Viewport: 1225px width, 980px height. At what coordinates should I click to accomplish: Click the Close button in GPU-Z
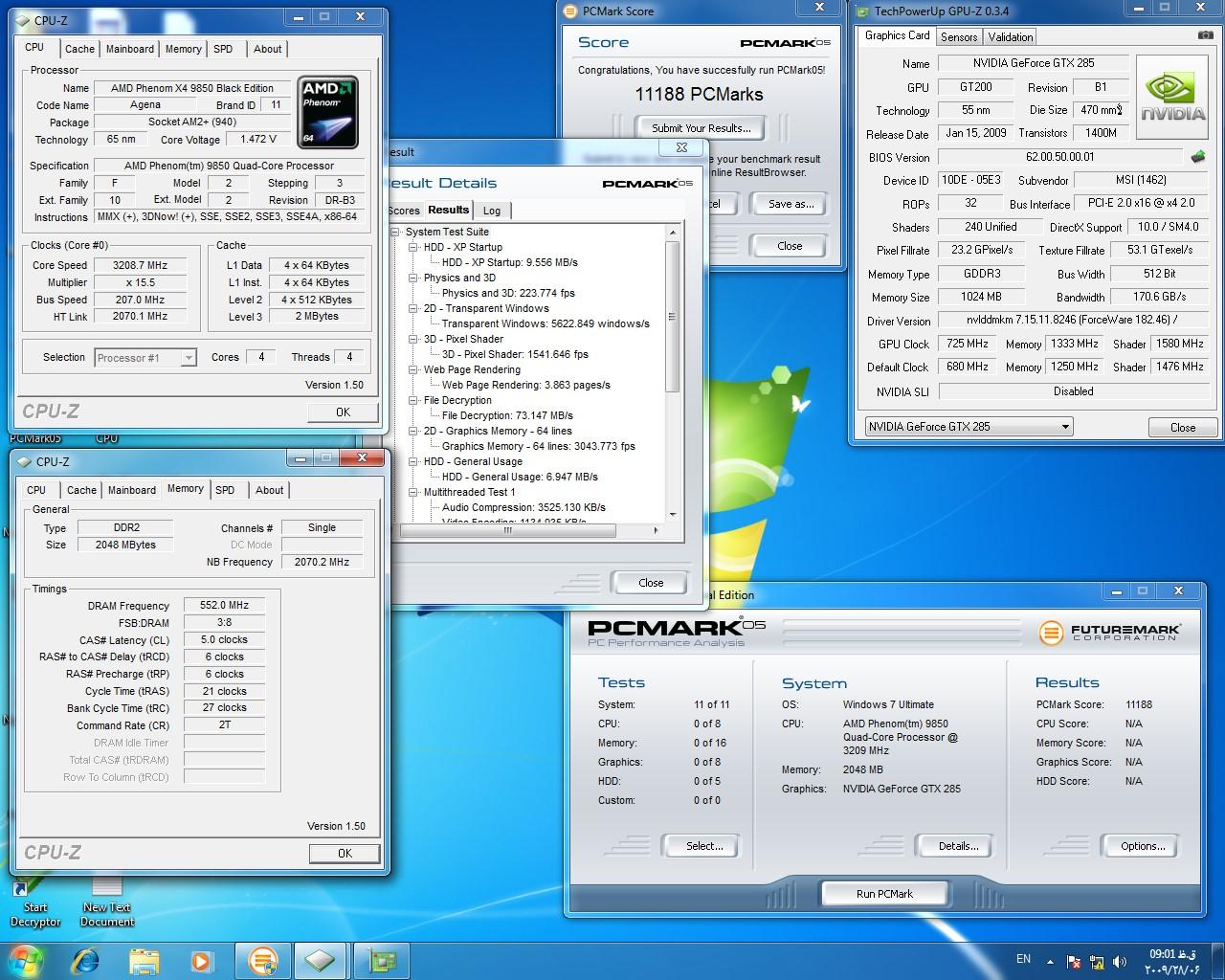[x=1182, y=428]
